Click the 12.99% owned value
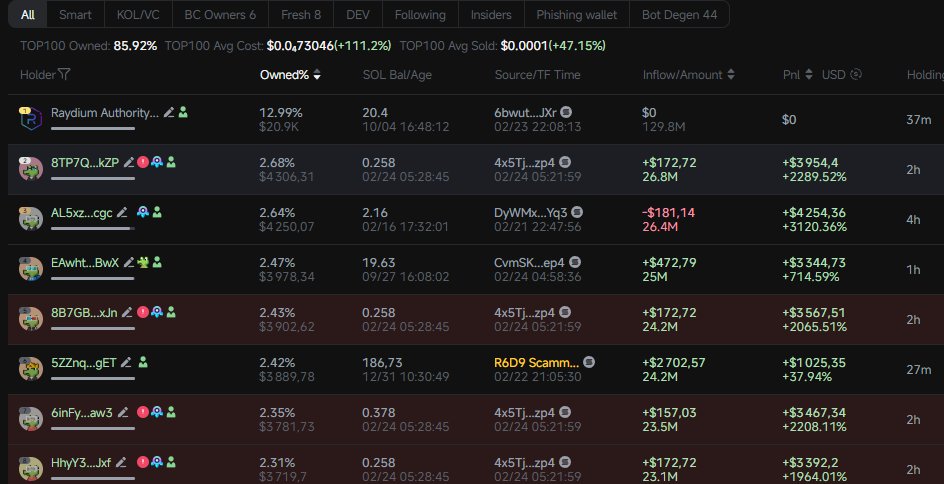The image size is (944, 484). pyautogui.click(x=281, y=113)
